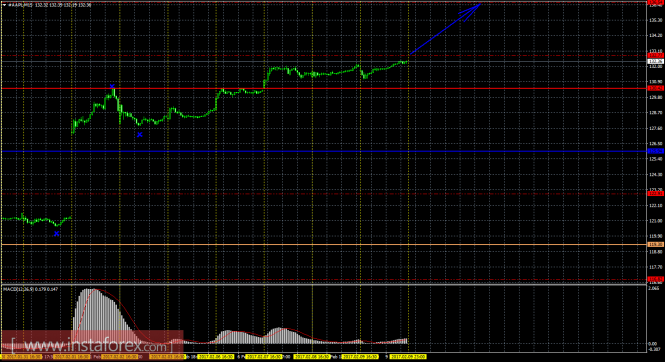The image size is (665, 362).
Task: Click the 2017.02.06 16:30 time marker
Action: coord(215,357)
